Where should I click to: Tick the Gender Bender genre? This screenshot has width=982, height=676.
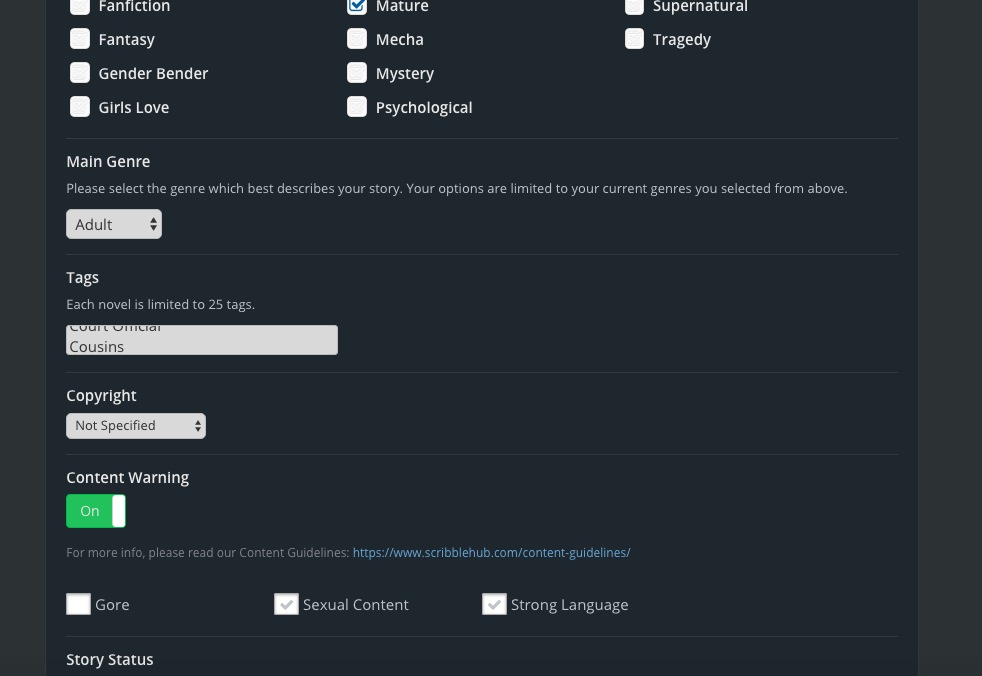coord(80,73)
